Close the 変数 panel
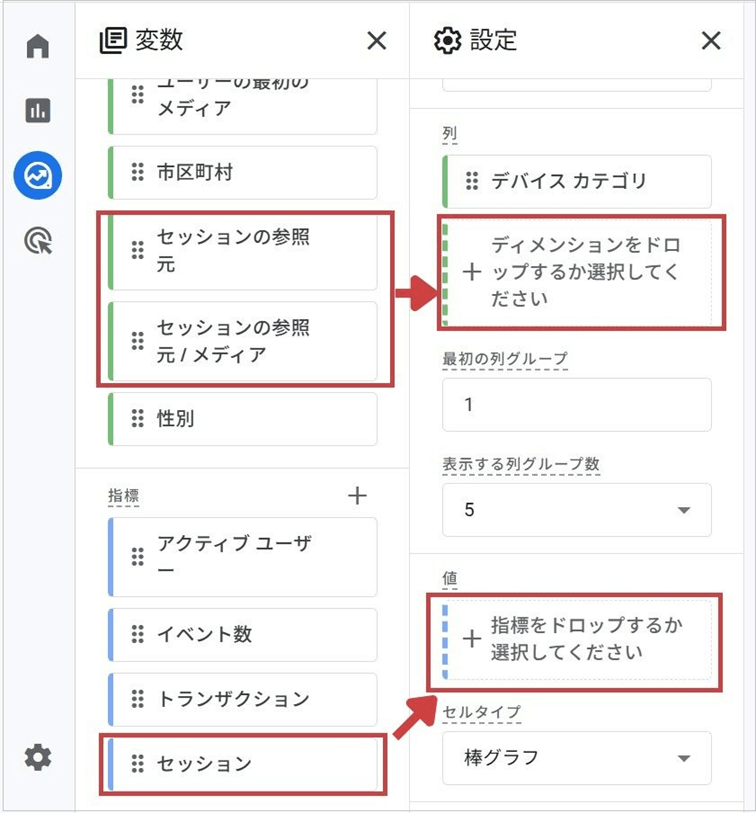The height and width of the screenshot is (813, 756). [377, 40]
